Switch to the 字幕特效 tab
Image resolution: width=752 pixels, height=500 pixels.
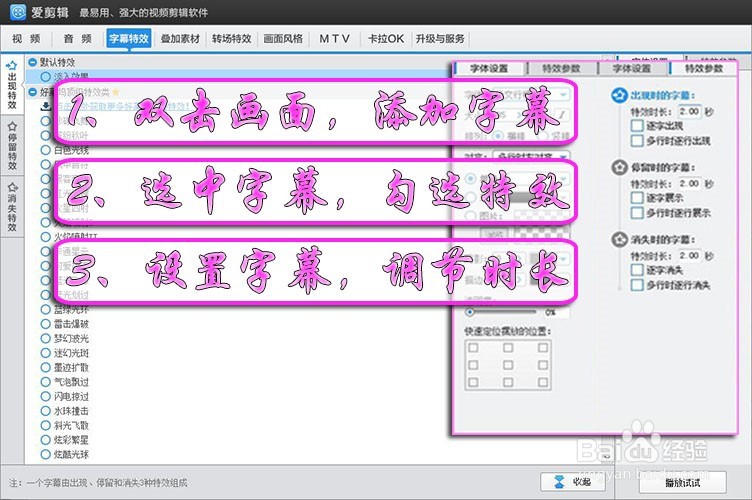(129, 39)
